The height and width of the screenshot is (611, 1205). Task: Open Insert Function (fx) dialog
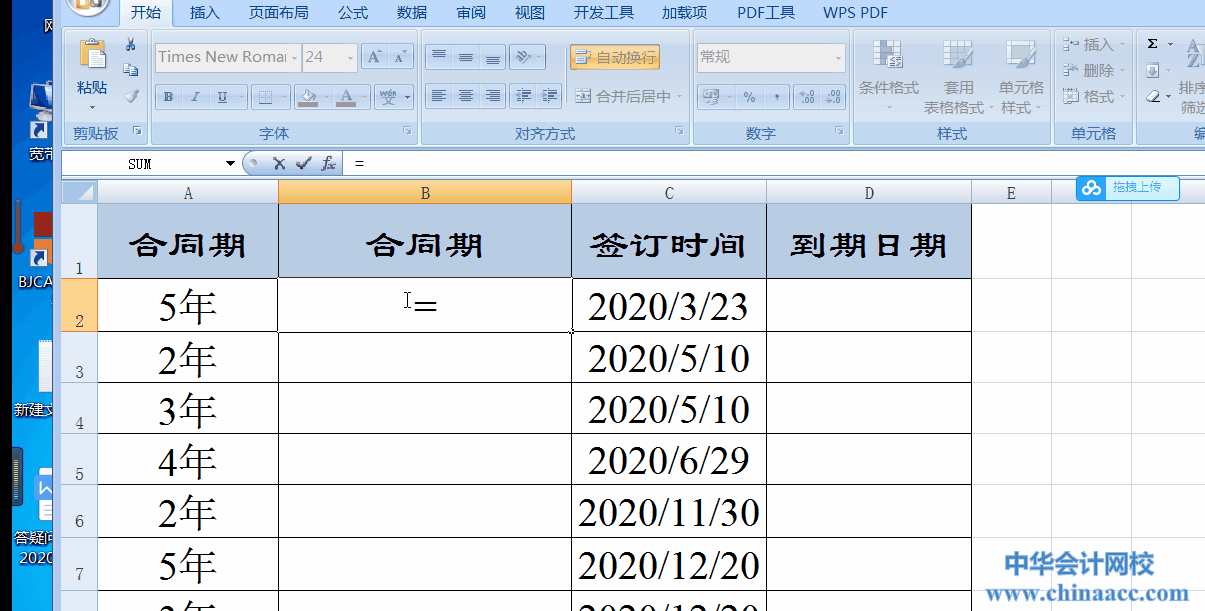click(328, 163)
